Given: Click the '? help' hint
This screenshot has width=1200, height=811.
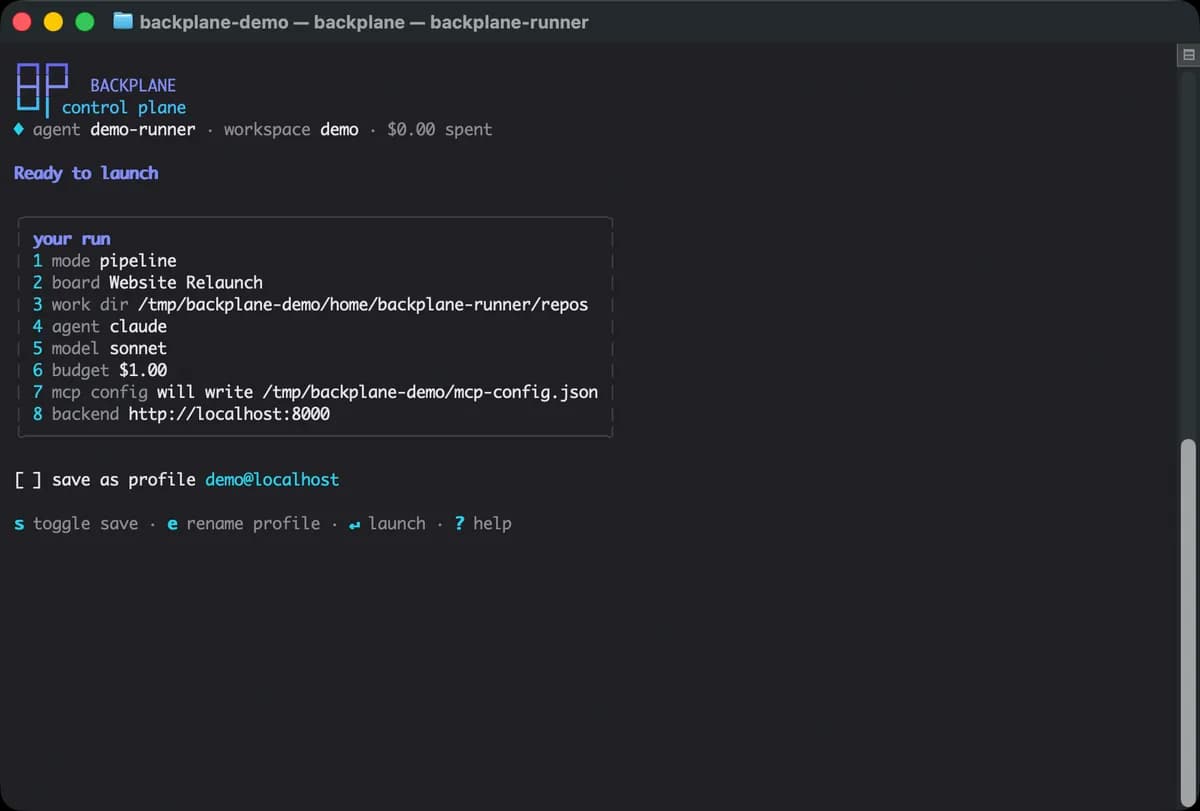Looking at the screenshot, I should click(x=483, y=524).
